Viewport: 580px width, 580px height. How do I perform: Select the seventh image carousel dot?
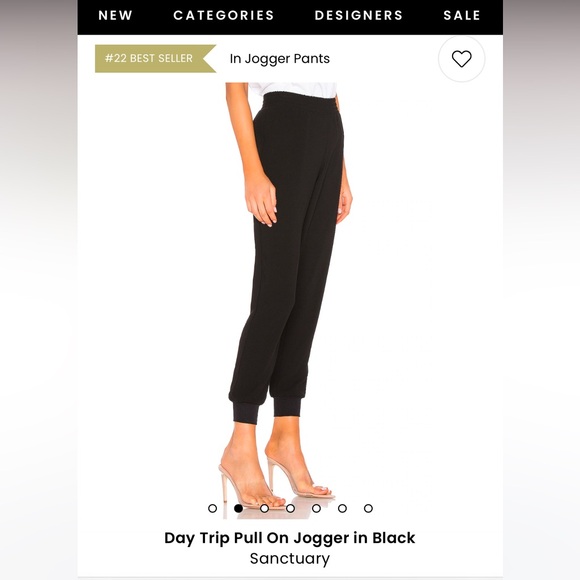(x=368, y=508)
